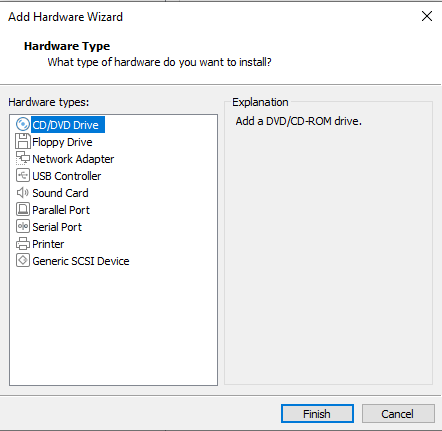The width and height of the screenshot is (442, 431).
Task: Select the CD/DVD Drive disc icon
Action: coord(23,124)
